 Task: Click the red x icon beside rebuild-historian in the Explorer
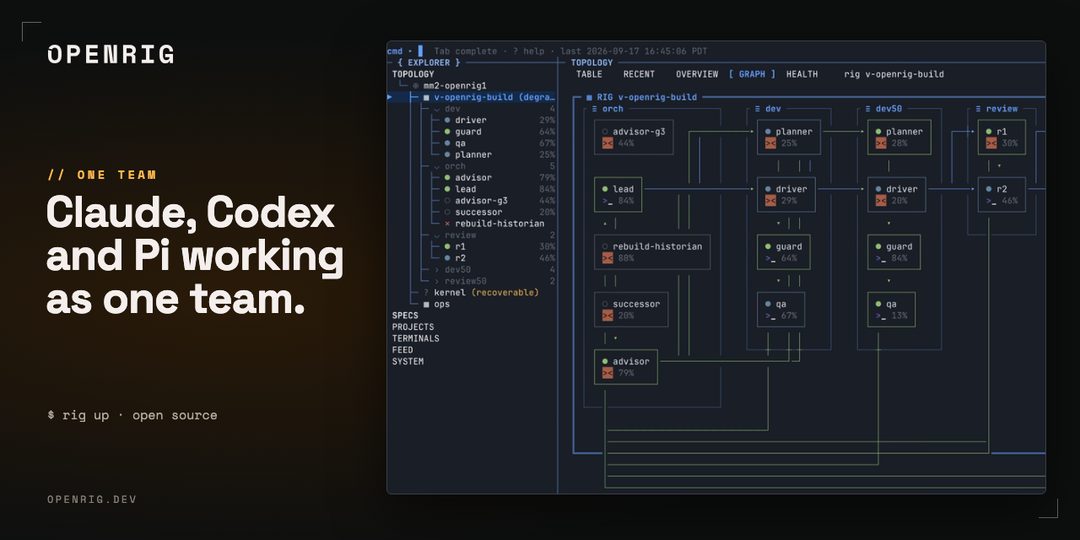(x=447, y=224)
